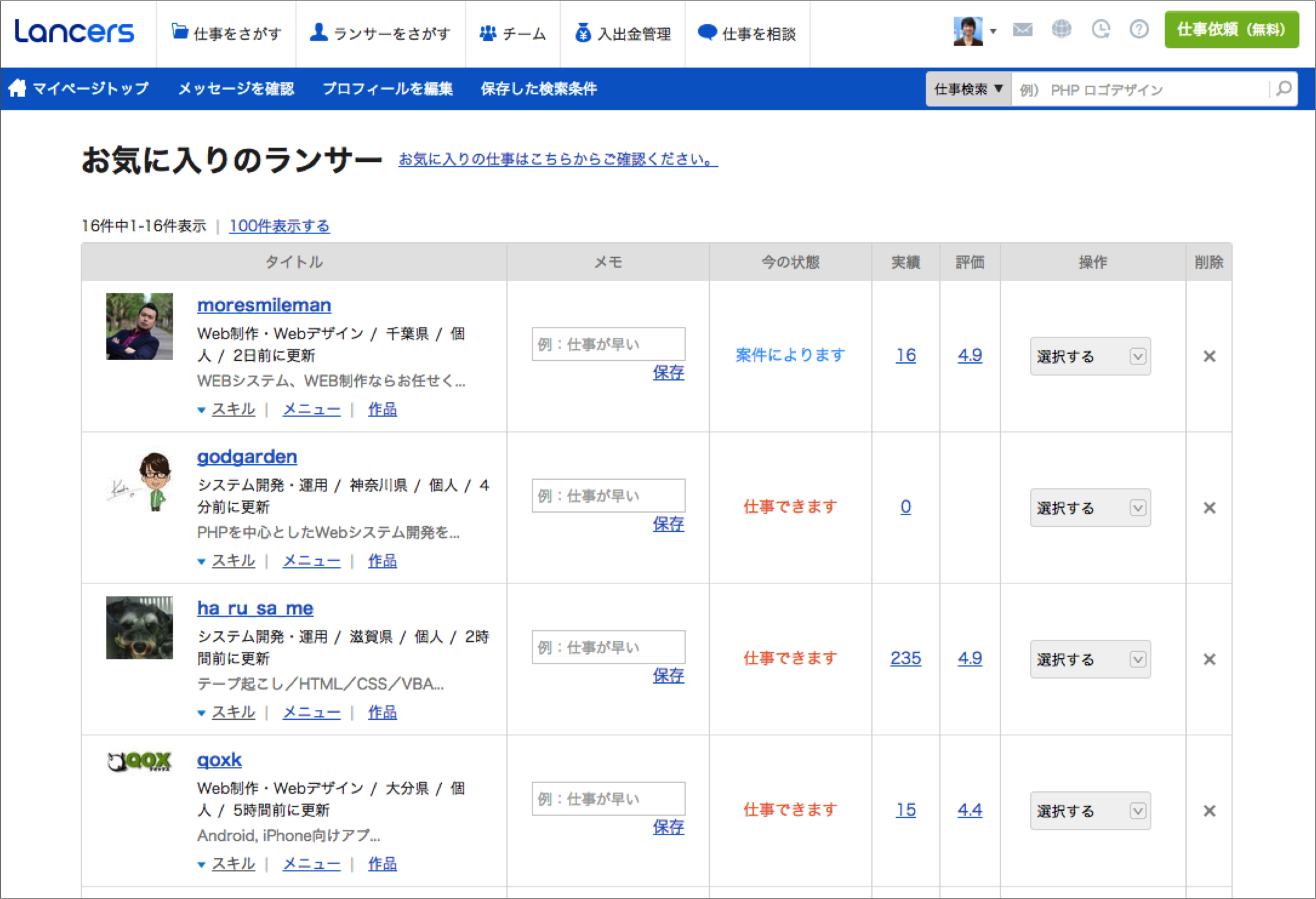Click the 100件表示する link
The width and height of the screenshot is (1316, 899).
pyautogui.click(x=279, y=226)
